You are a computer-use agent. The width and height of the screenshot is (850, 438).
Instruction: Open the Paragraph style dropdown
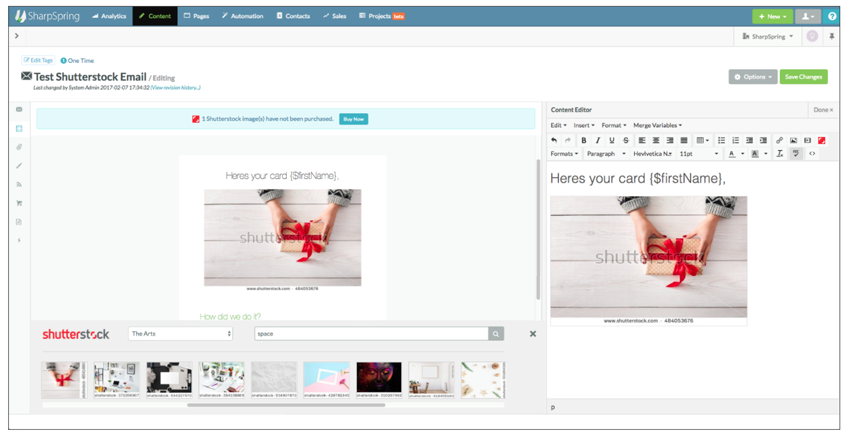pos(605,154)
